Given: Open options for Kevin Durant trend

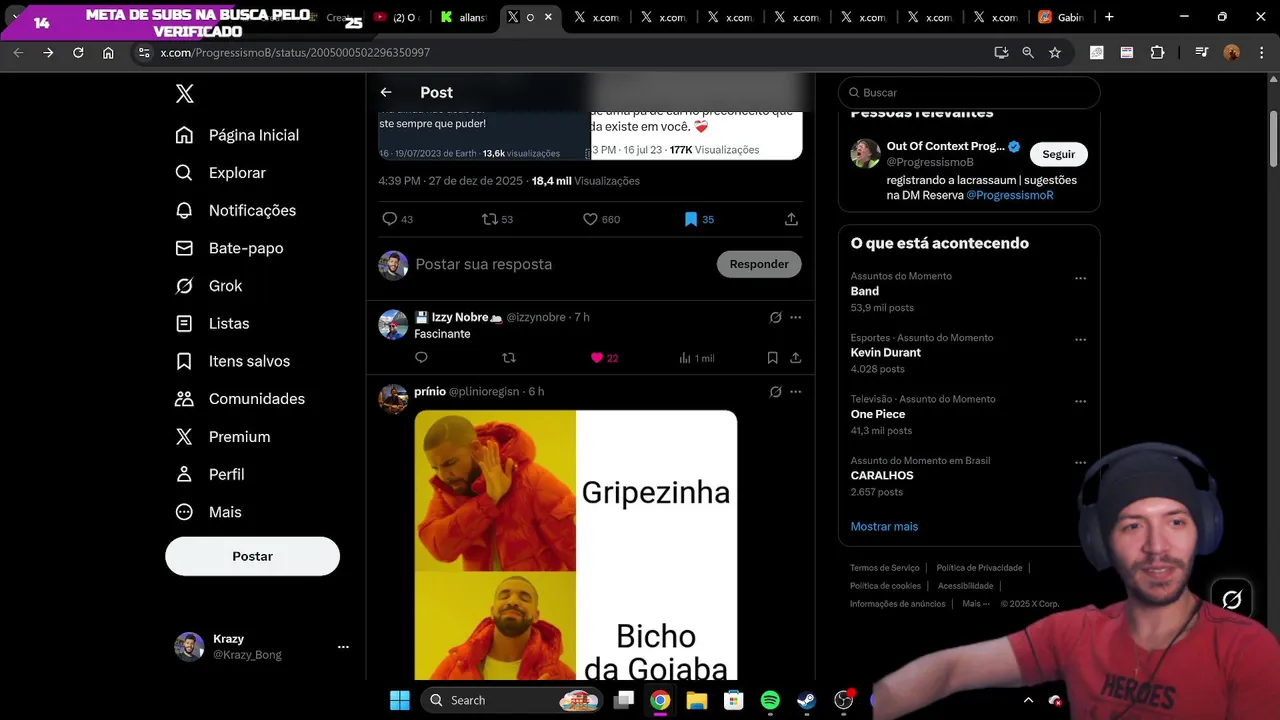Looking at the screenshot, I should coord(1080,340).
